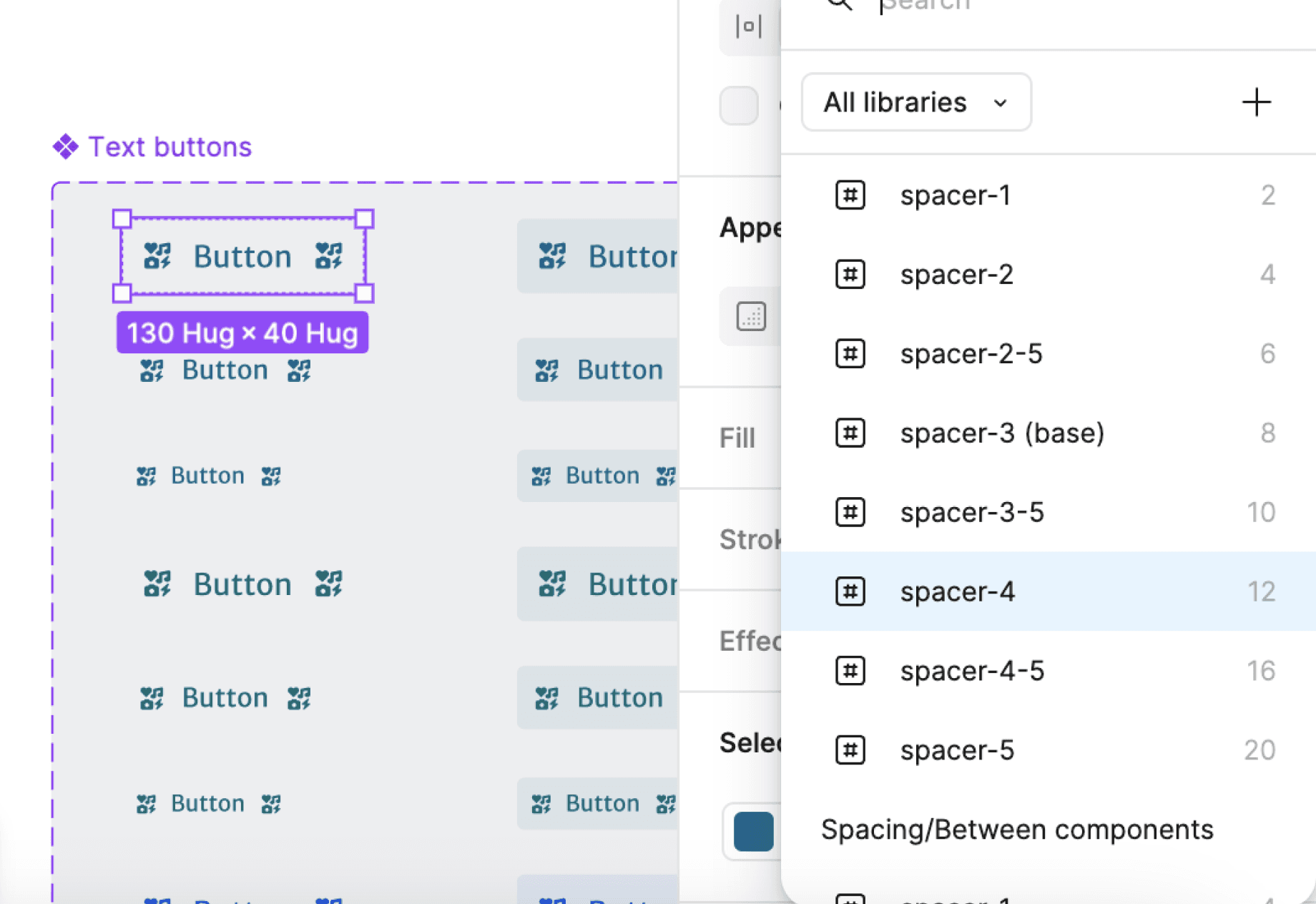1316x904 pixels.
Task: Open the All libraries dropdown
Action: coord(916,102)
